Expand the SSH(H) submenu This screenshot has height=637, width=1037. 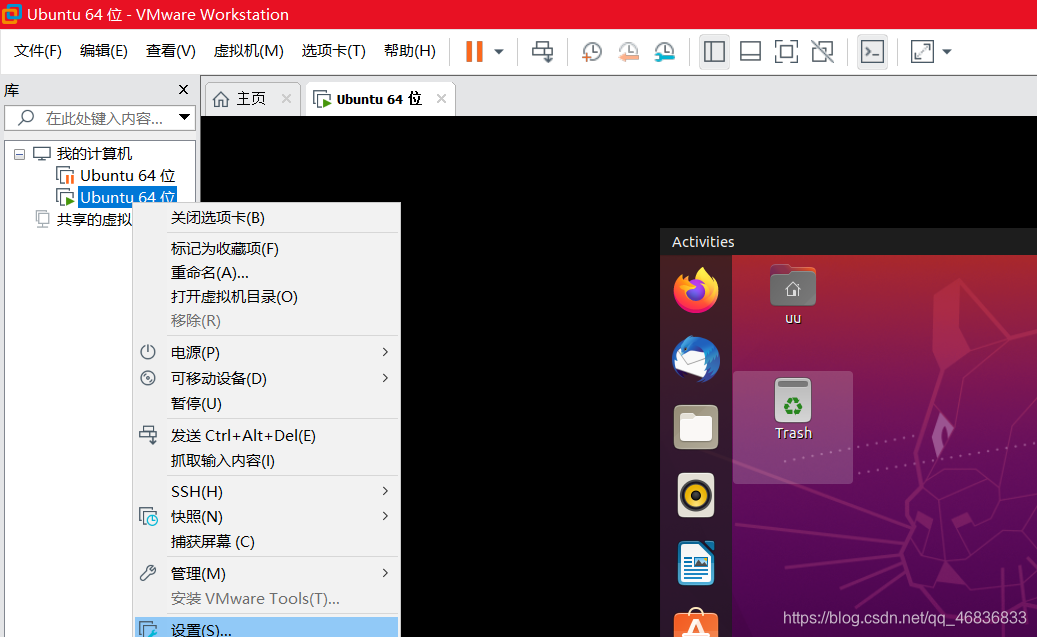267,491
